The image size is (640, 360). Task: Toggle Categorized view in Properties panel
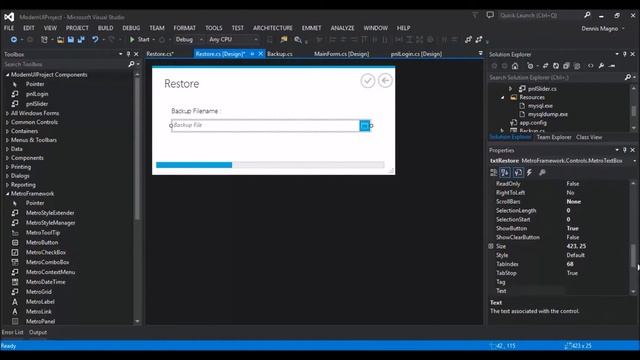click(493, 173)
